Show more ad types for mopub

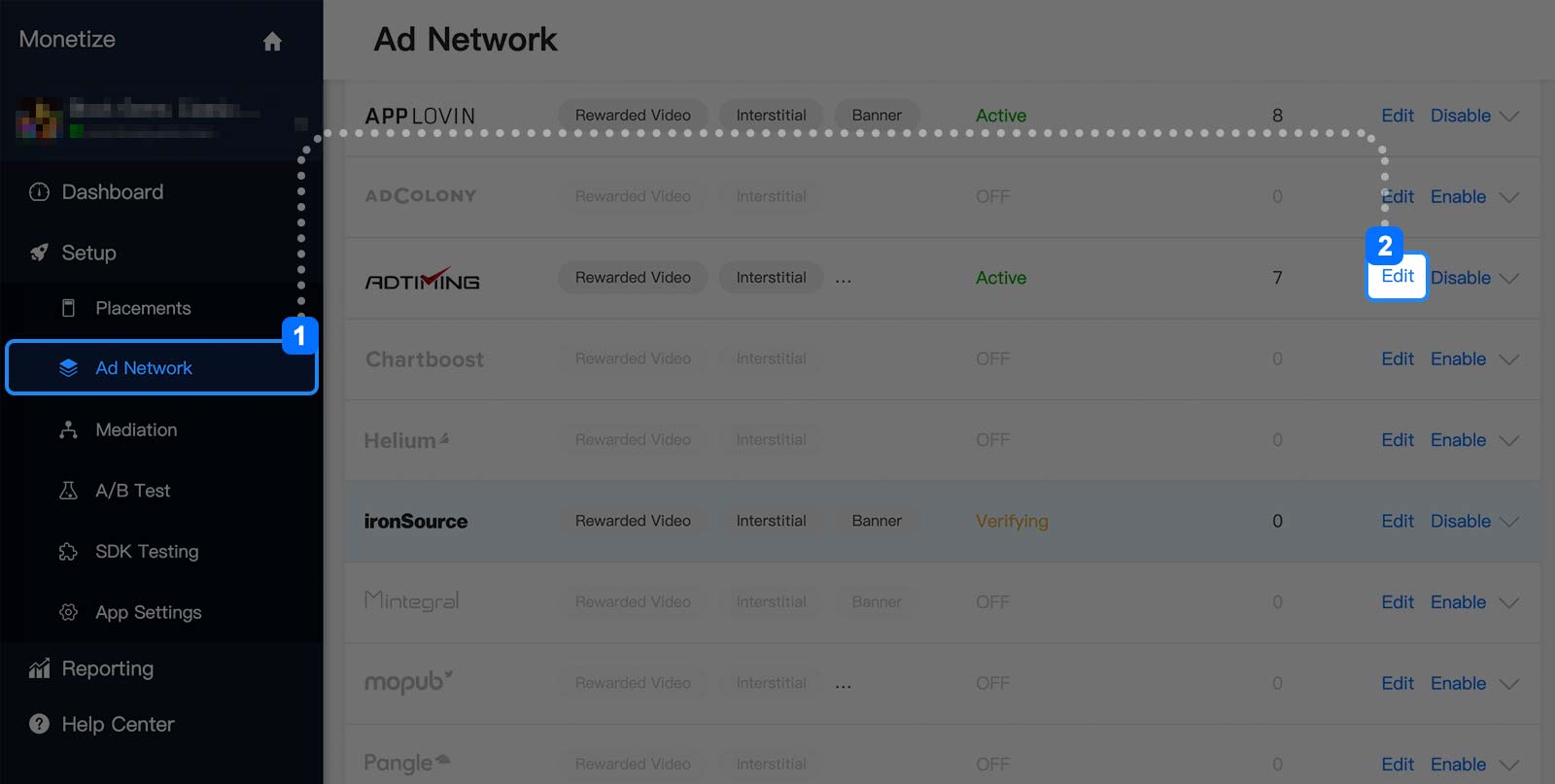tap(843, 685)
